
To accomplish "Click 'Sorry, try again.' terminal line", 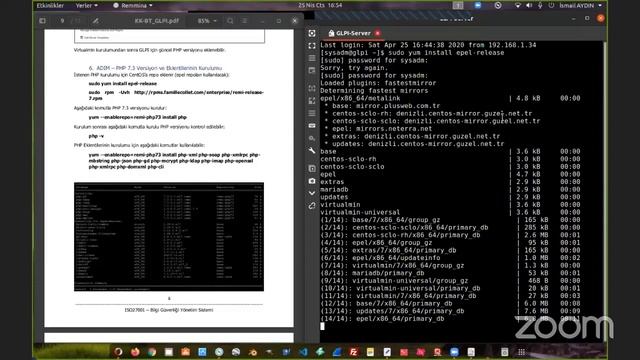I will point(354,68).
